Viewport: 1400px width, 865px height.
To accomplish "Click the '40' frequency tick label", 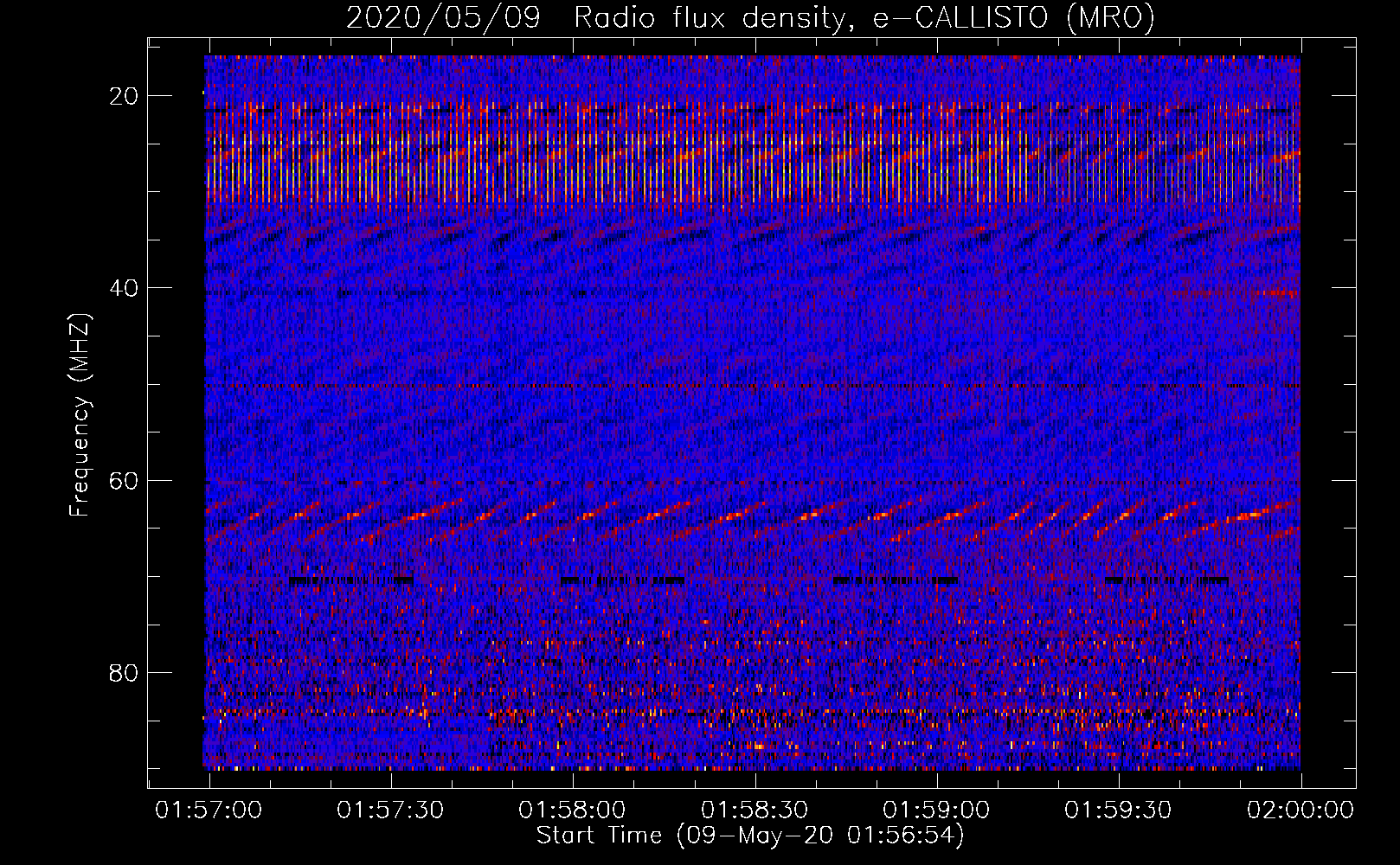I will click(125, 288).
